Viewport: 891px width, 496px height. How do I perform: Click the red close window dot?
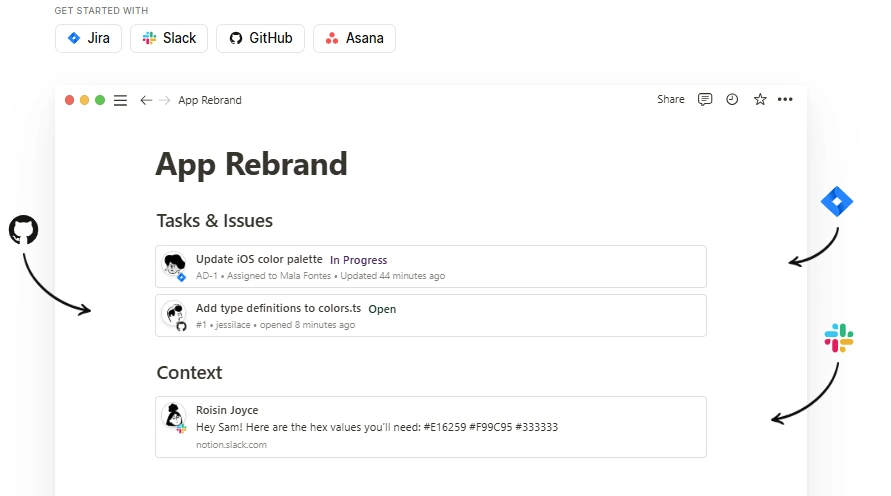click(x=69, y=100)
